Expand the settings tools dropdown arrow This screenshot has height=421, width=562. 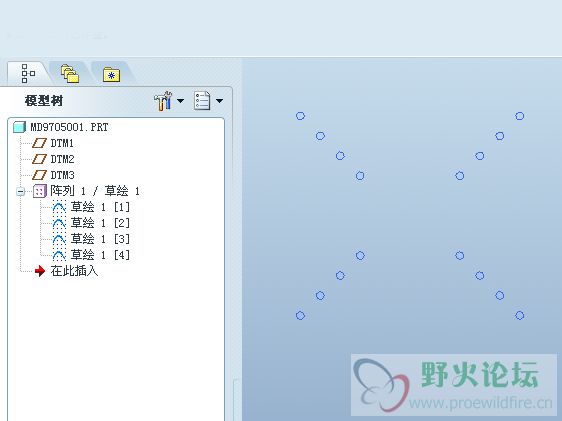[x=181, y=101]
